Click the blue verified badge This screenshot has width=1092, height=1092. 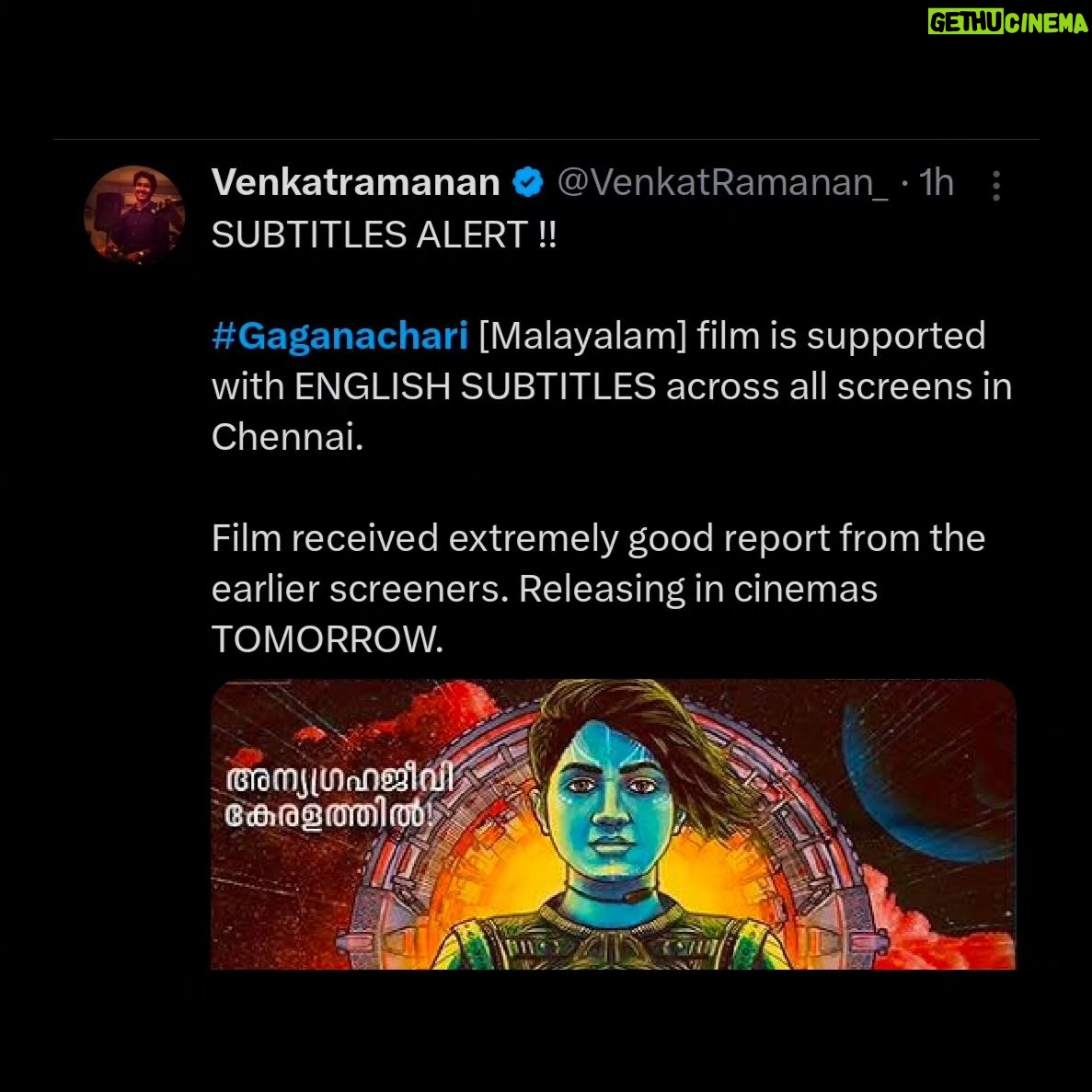coord(528,182)
